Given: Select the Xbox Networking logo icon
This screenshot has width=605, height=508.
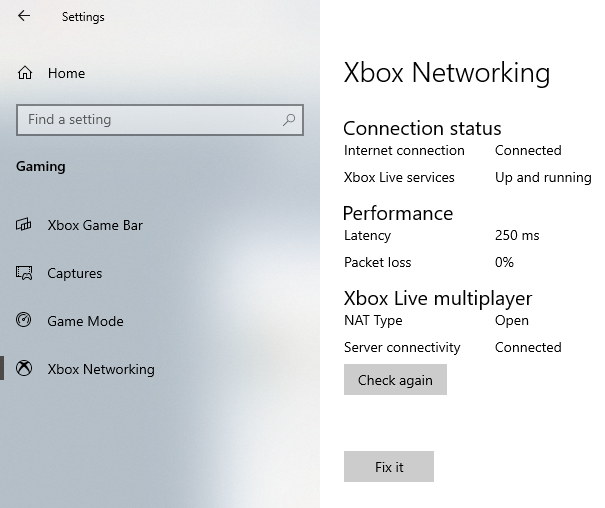Looking at the screenshot, I should click(24, 368).
